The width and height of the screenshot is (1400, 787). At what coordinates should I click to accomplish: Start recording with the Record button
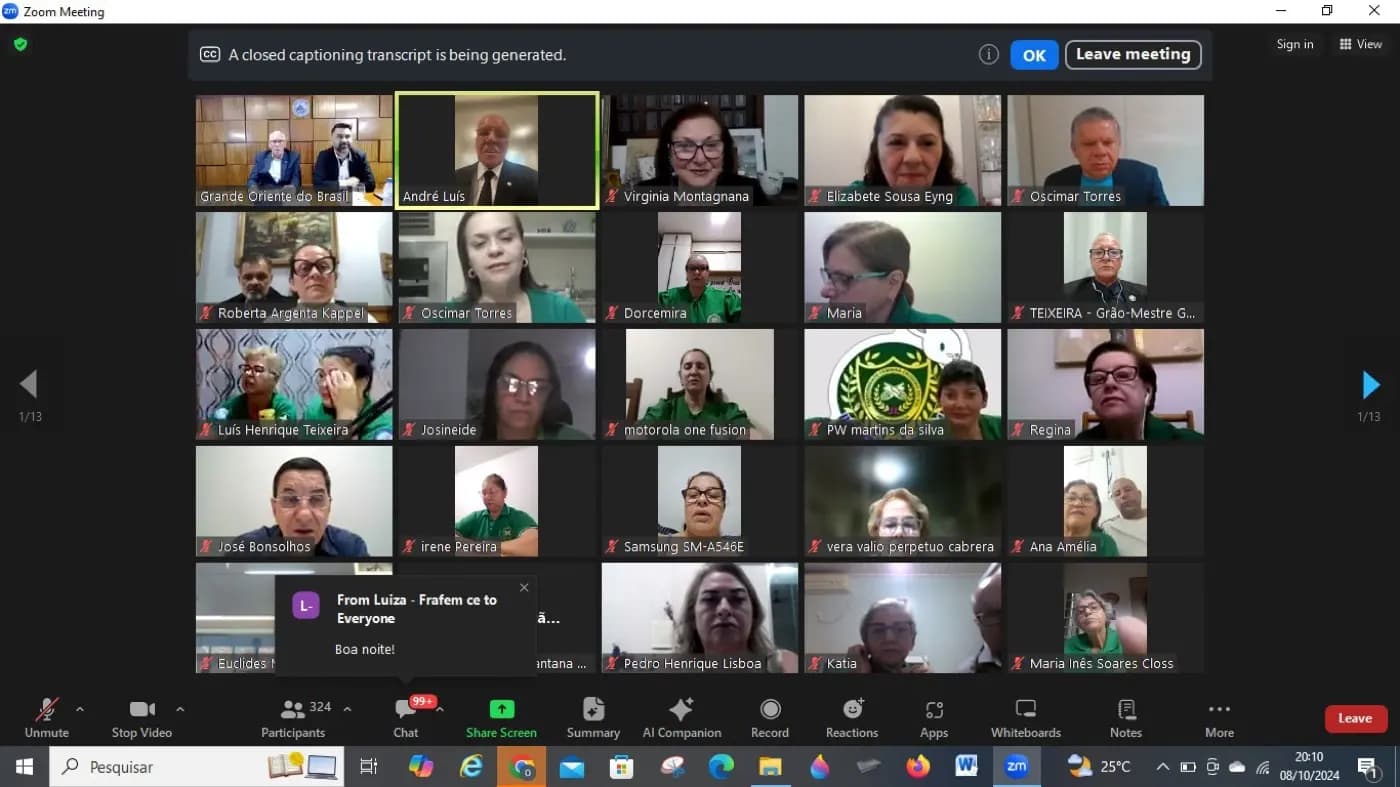(770, 718)
